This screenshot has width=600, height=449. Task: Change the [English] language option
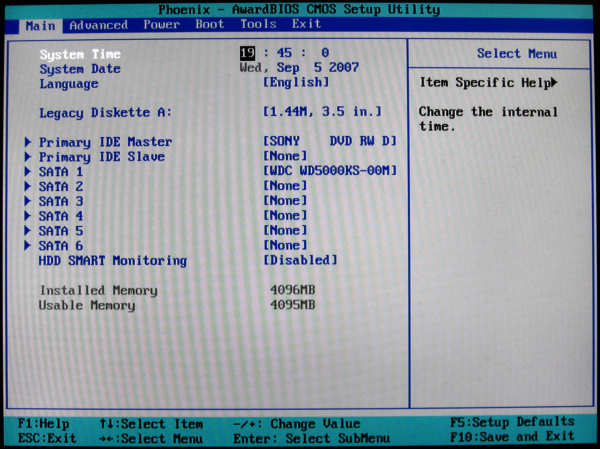(296, 82)
